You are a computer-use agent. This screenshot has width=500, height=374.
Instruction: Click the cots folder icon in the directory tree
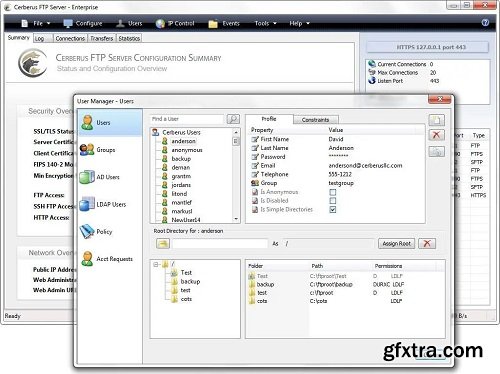[174, 299]
